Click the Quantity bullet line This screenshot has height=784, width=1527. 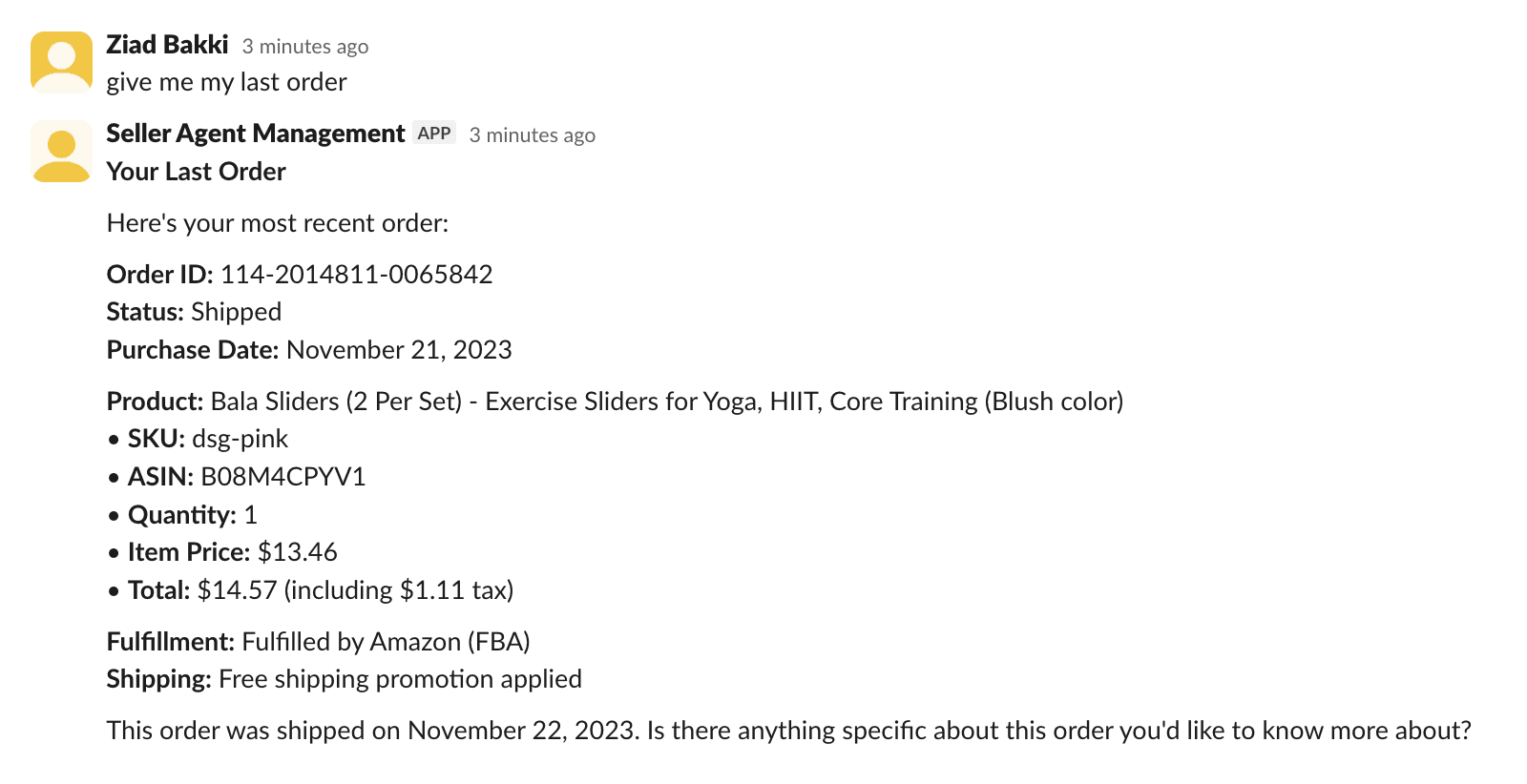pyautogui.click(x=192, y=515)
